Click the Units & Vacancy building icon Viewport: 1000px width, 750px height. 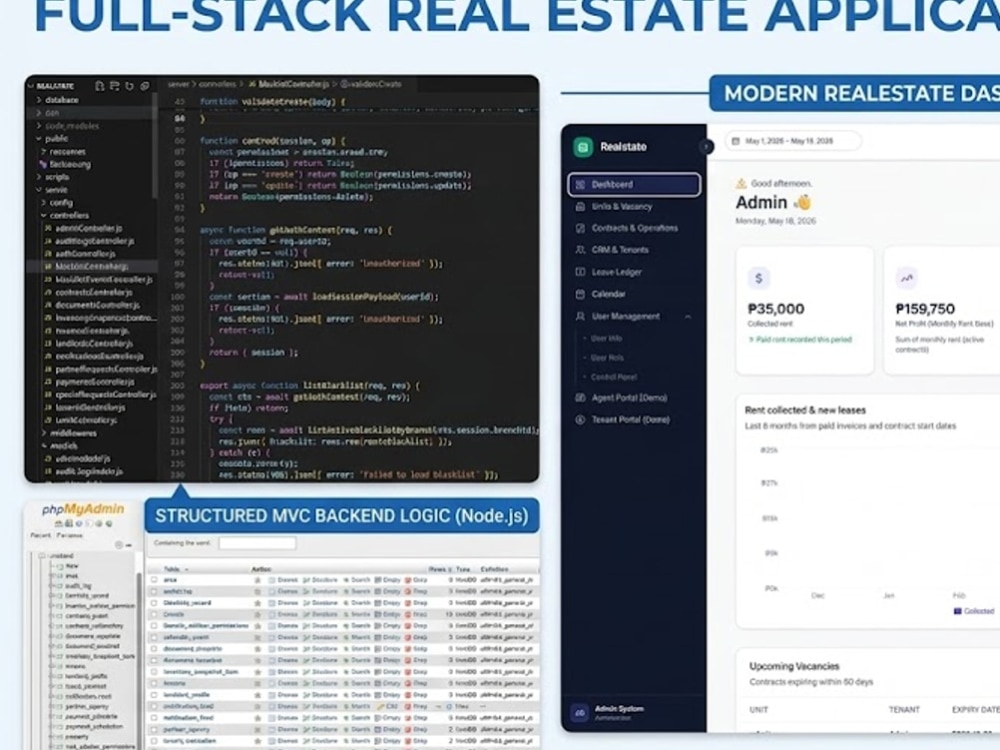pos(580,207)
